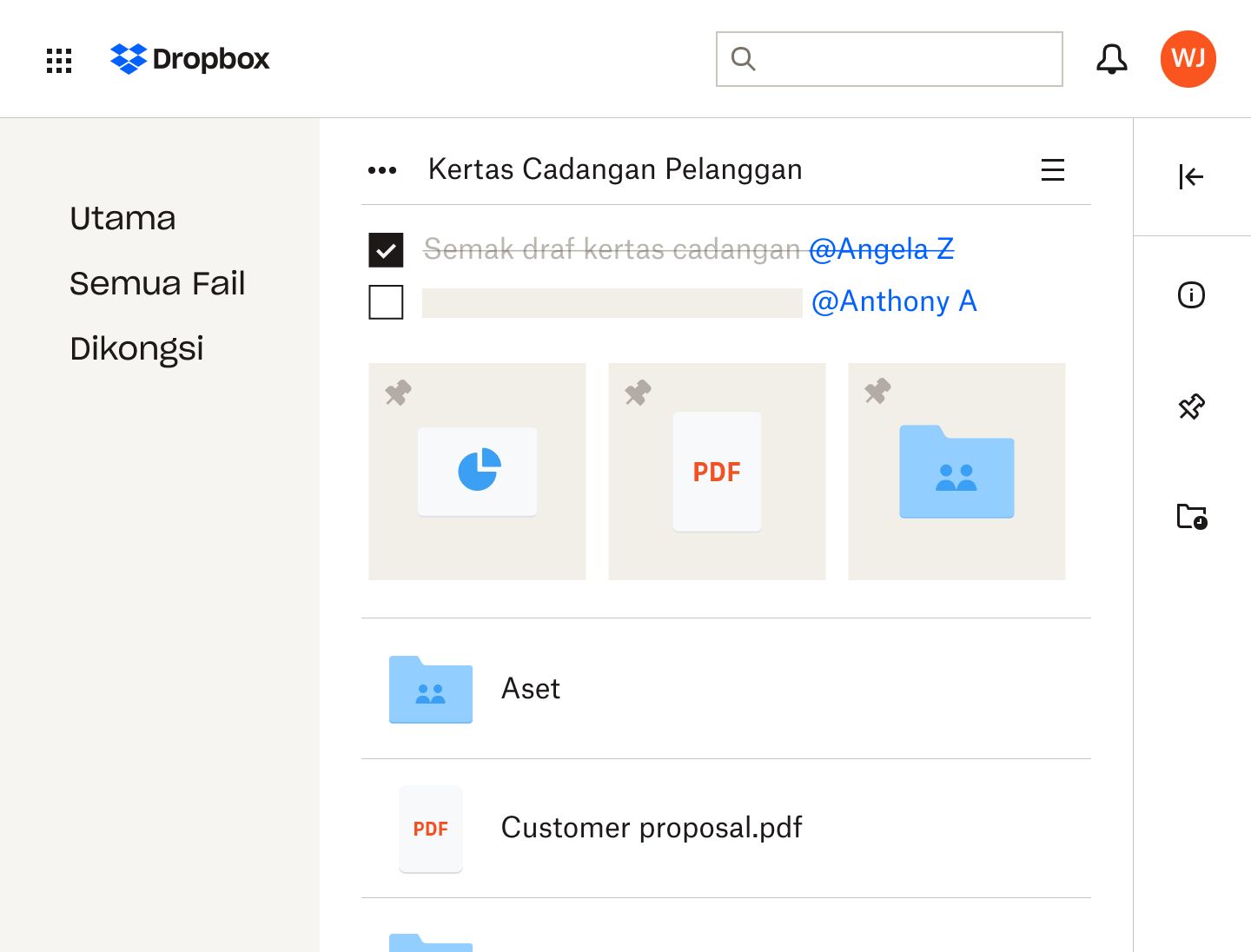Toggle the pin on the shared folder card
Screen dimensions: 1251x952
[877, 391]
